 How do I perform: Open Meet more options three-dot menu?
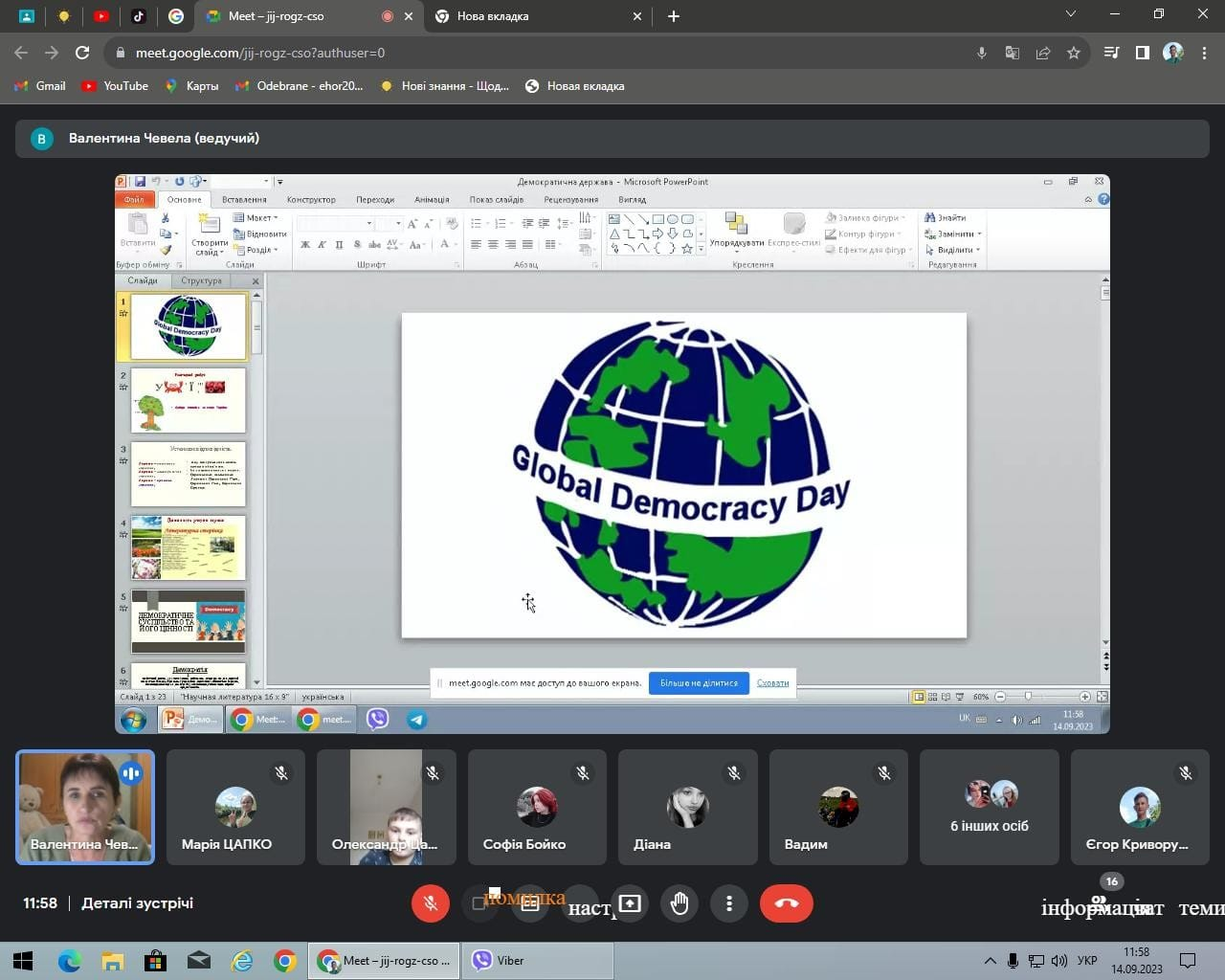pos(729,903)
